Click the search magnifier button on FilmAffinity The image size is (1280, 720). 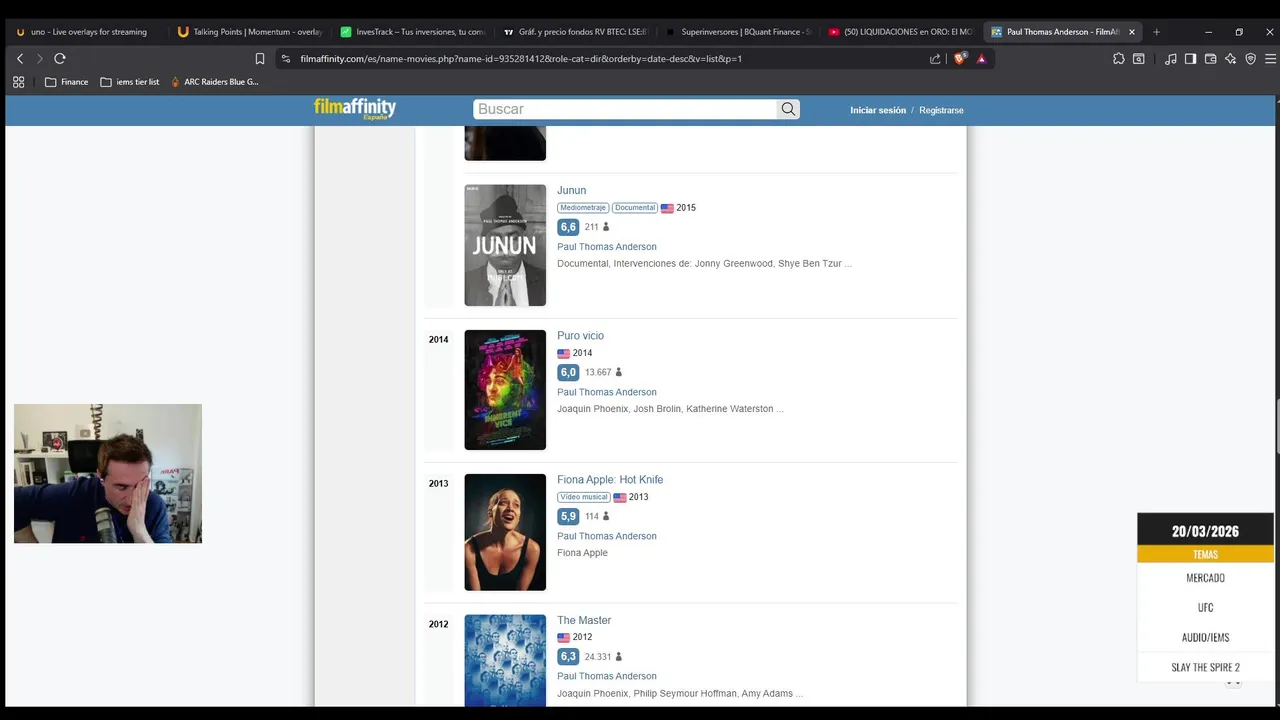788,109
